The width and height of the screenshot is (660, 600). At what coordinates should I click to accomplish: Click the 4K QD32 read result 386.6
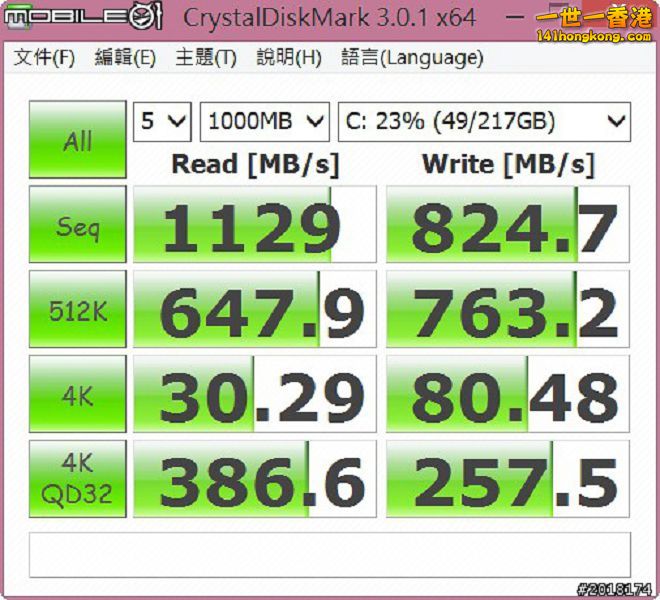pyautogui.click(x=255, y=479)
